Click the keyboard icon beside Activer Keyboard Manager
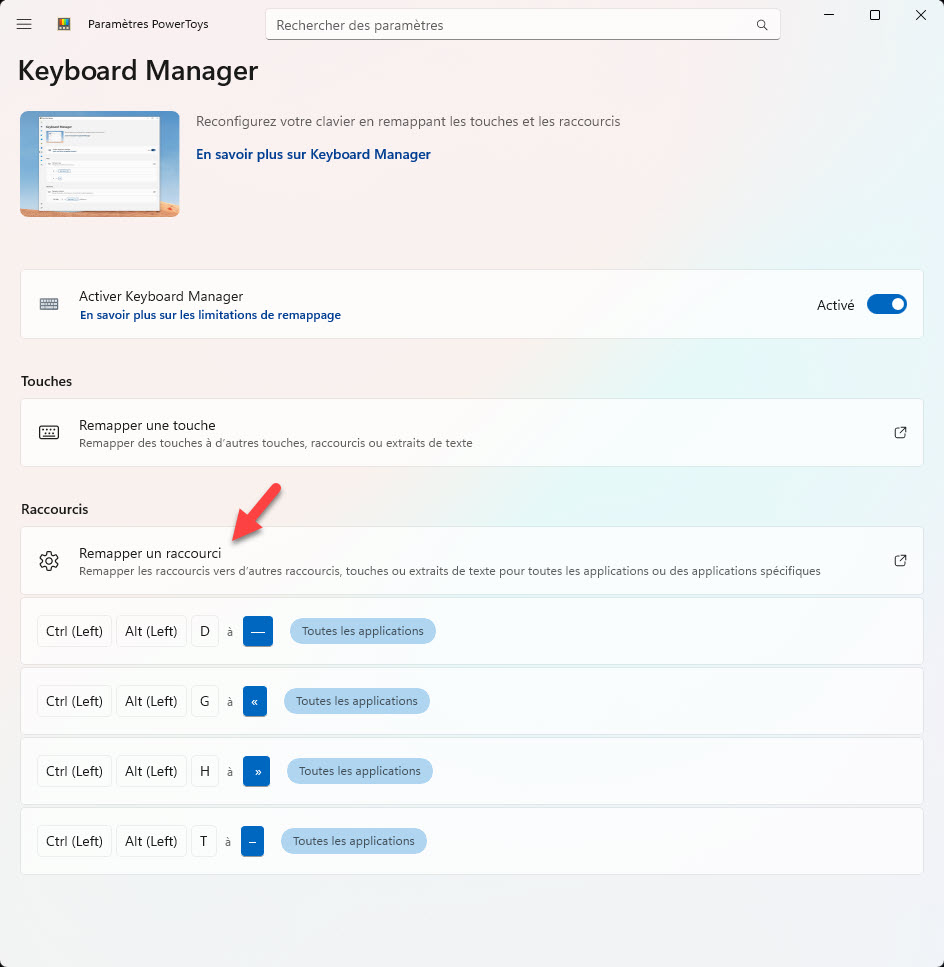Image resolution: width=944 pixels, height=967 pixels. point(49,304)
